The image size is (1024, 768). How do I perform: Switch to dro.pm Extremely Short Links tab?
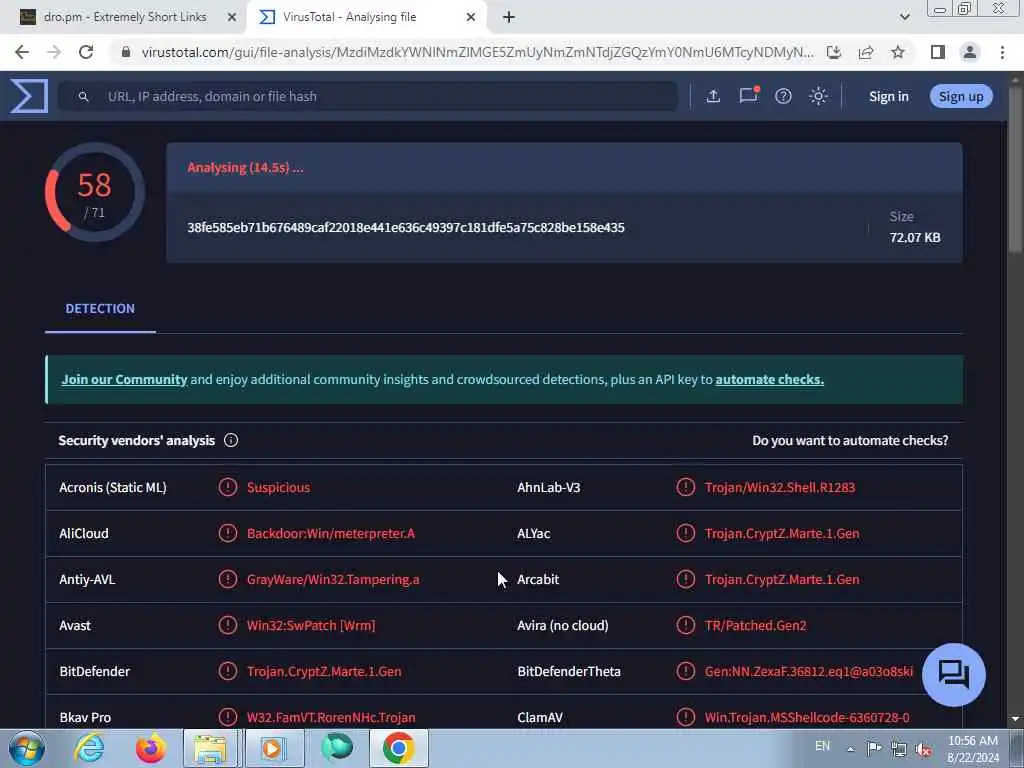tap(124, 17)
